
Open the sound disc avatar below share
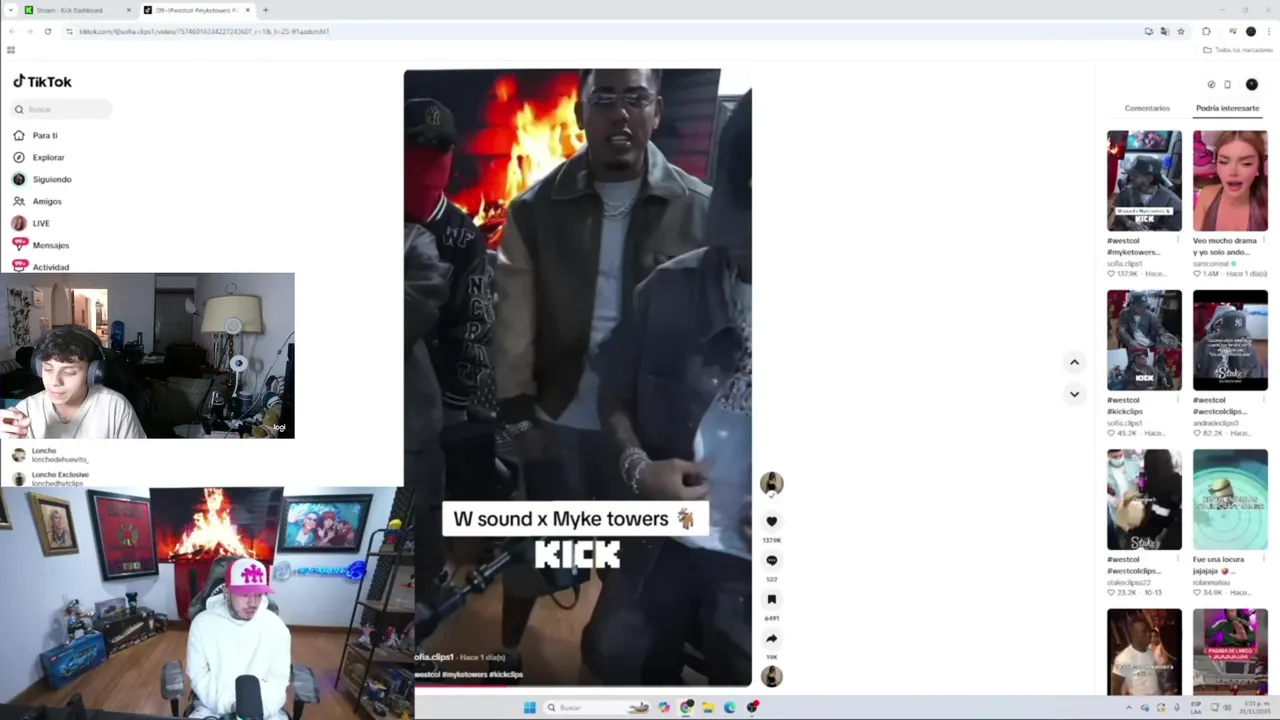(771, 676)
